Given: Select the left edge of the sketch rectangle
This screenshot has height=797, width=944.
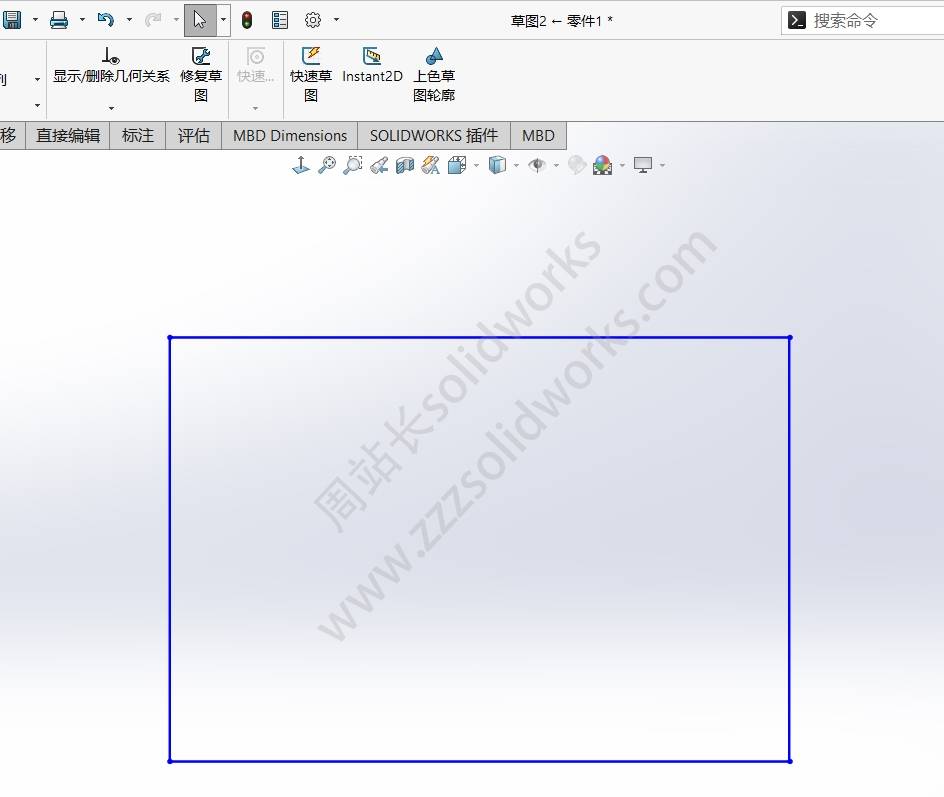Looking at the screenshot, I should [170, 549].
